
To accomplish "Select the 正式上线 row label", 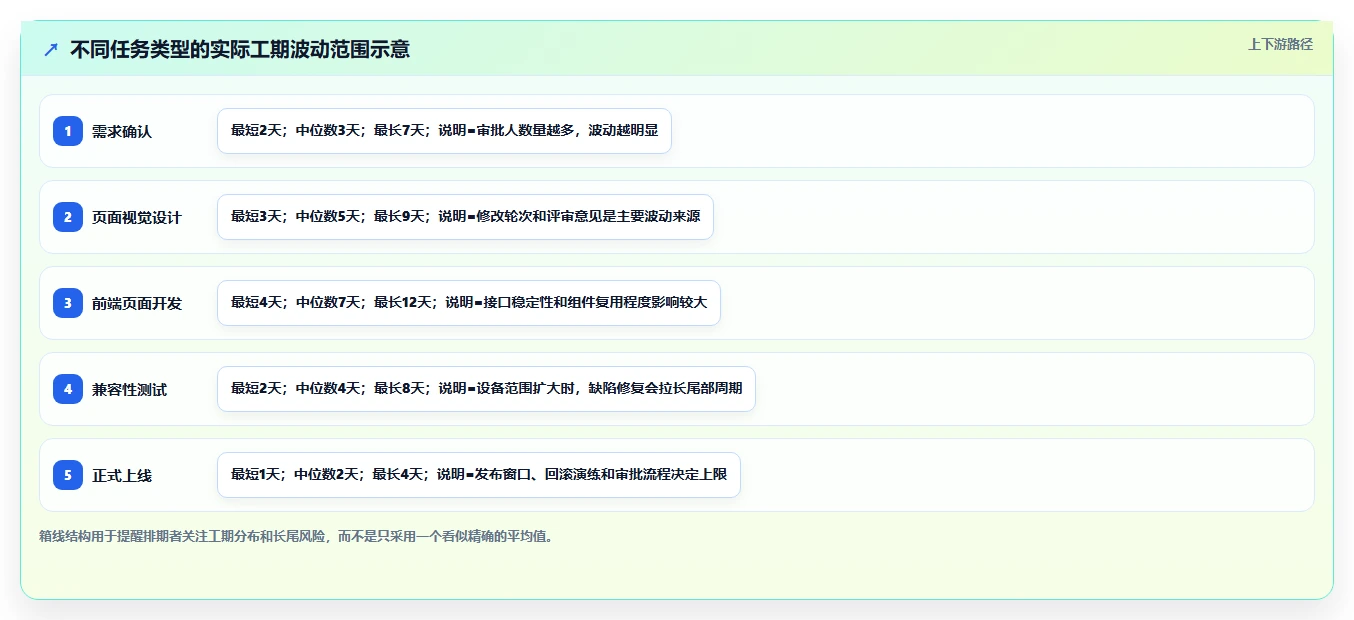I will pos(122,475).
